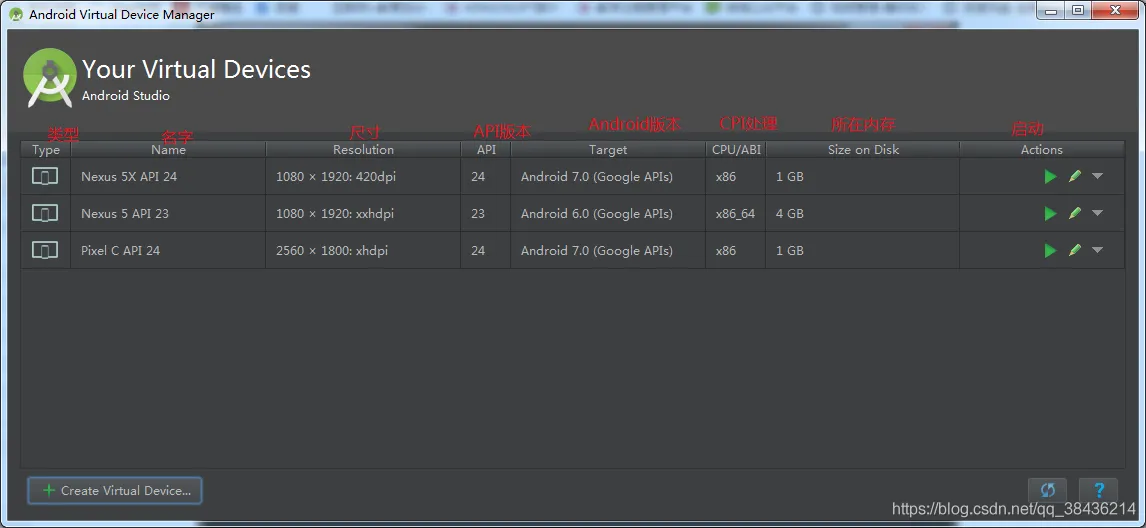Click the x86_64 CPU/ABI cell

coord(735,214)
